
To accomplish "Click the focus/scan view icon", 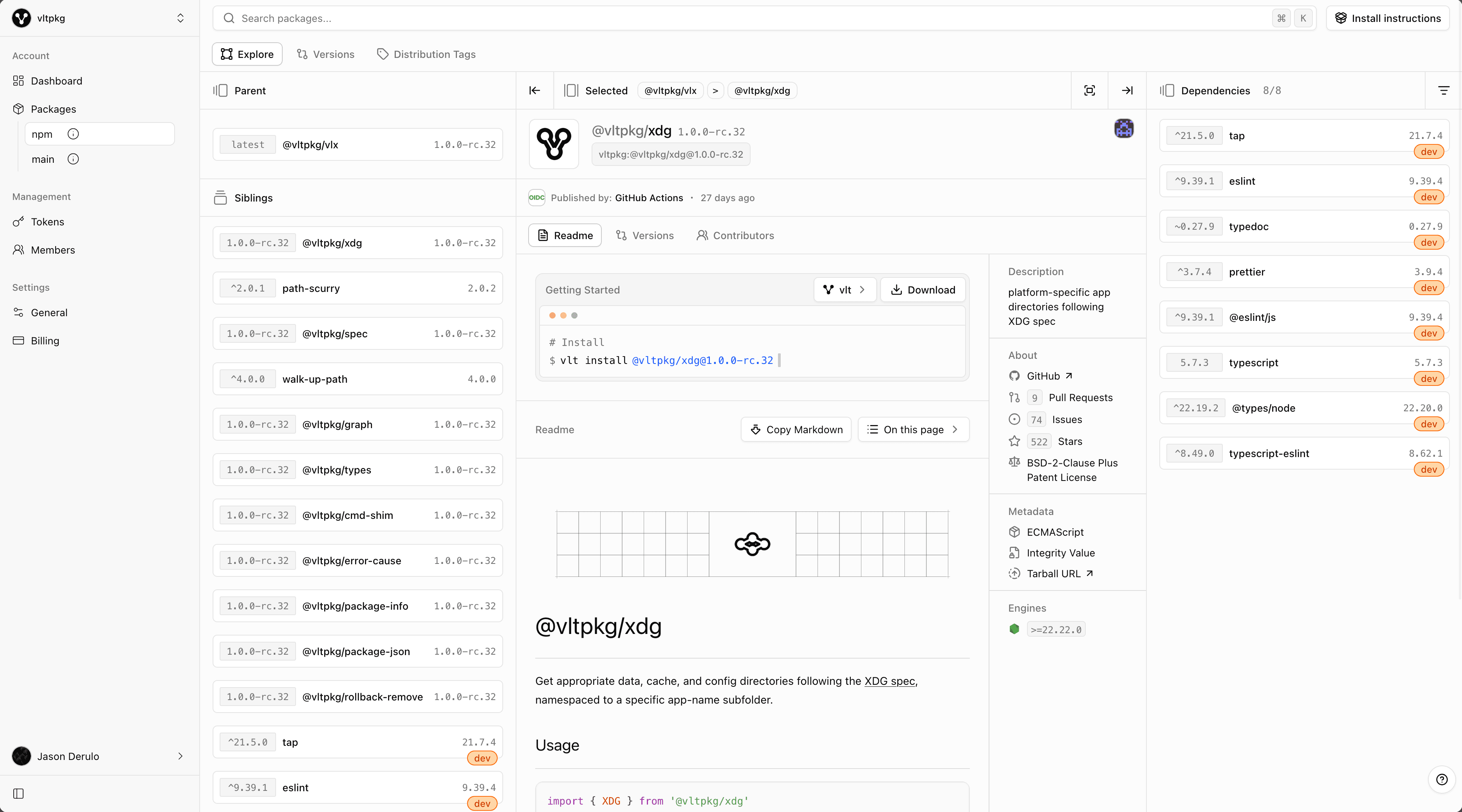I will coord(1089,90).
